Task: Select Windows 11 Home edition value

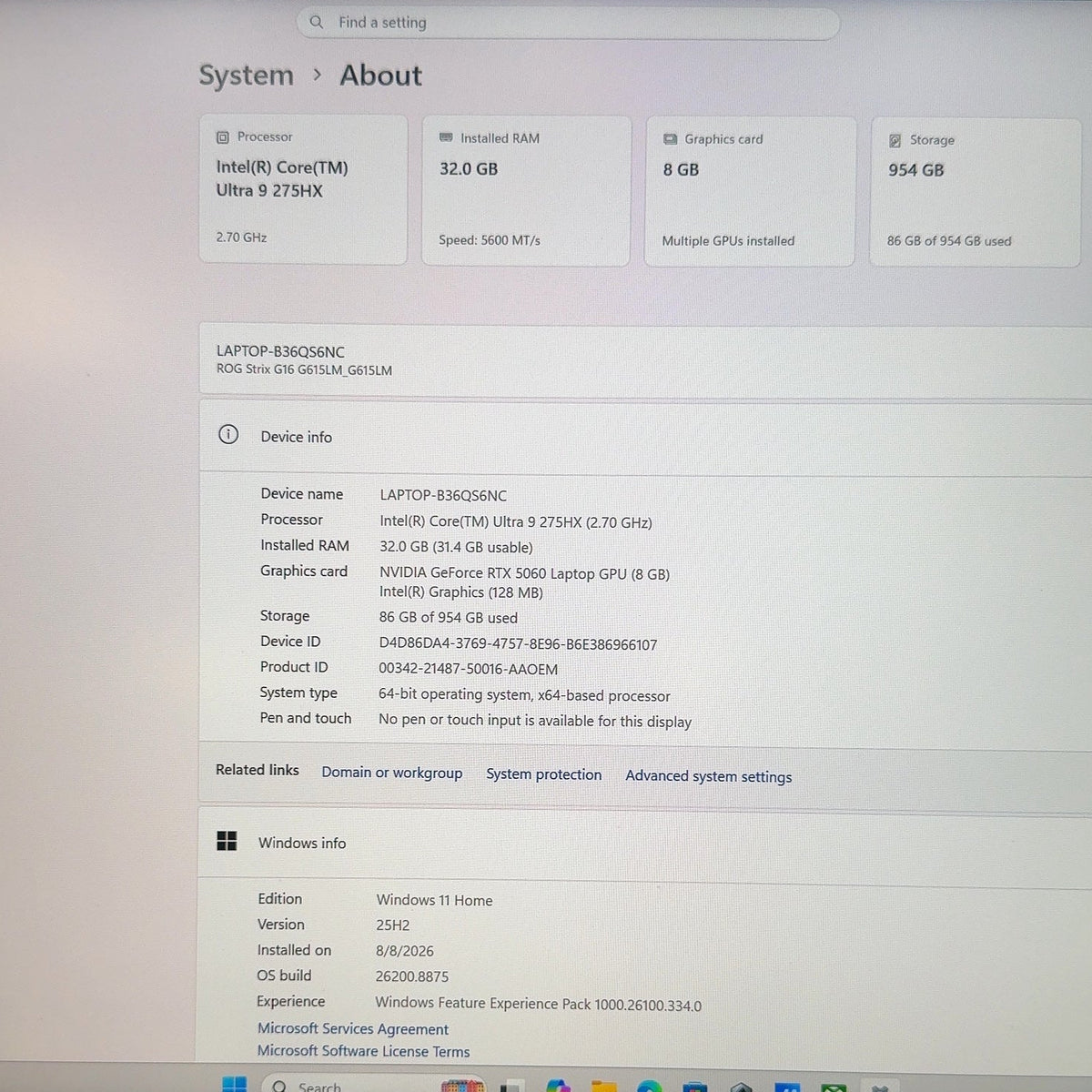Action: (x=435, y=900)
